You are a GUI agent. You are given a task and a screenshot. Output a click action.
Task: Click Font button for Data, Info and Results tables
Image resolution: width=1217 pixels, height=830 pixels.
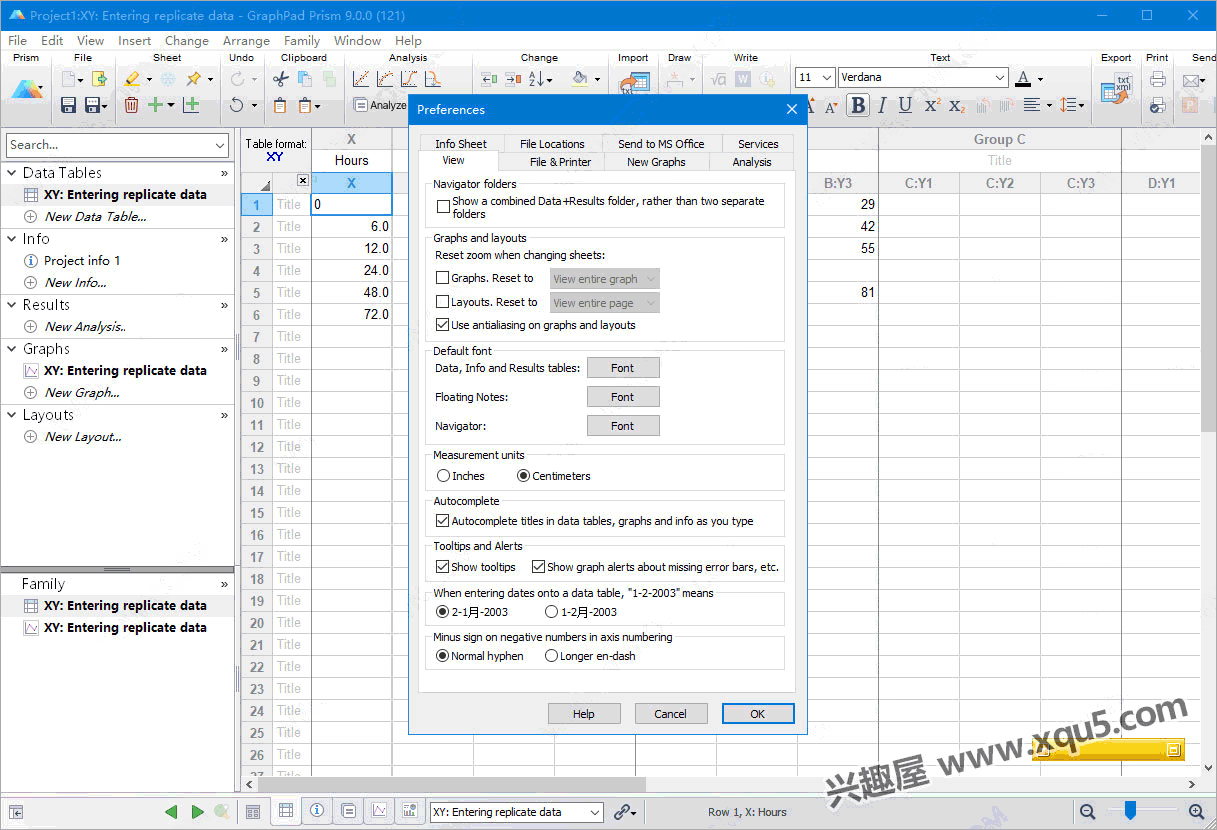click(x=623, y=368)
